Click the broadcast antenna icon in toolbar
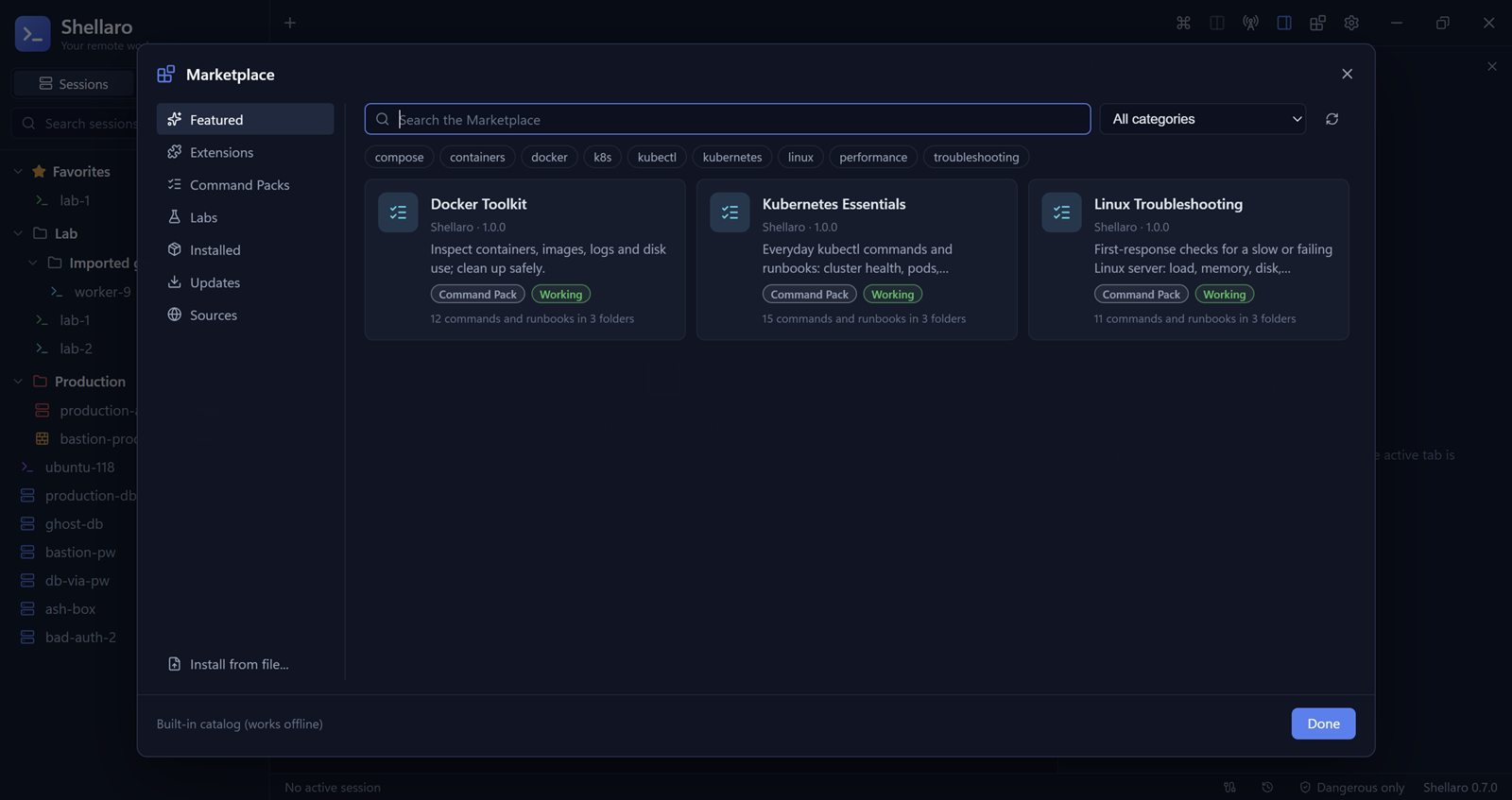Image resolution: width=1512 pixels, height=800 pixels. pos(1250,23)
